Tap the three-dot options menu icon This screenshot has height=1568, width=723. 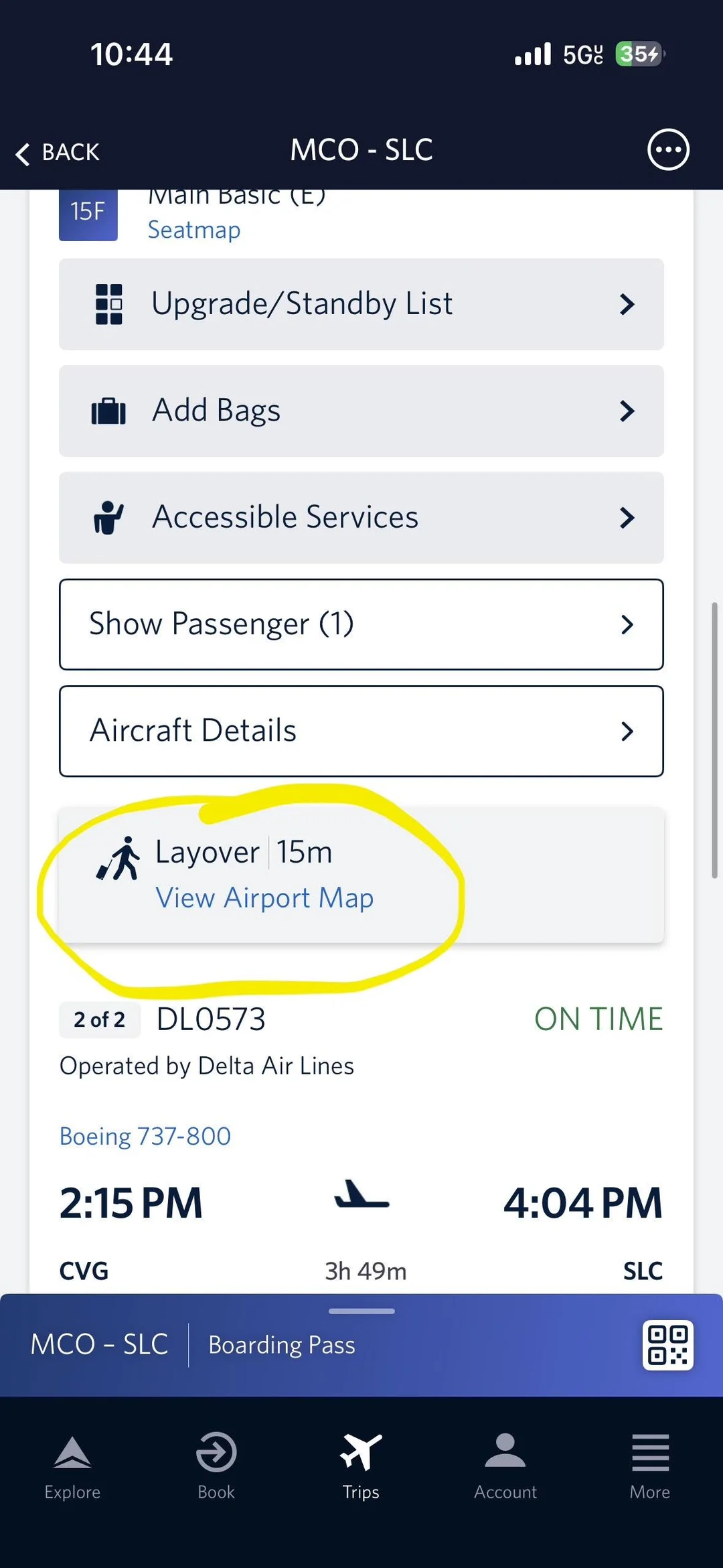[668, 149]
